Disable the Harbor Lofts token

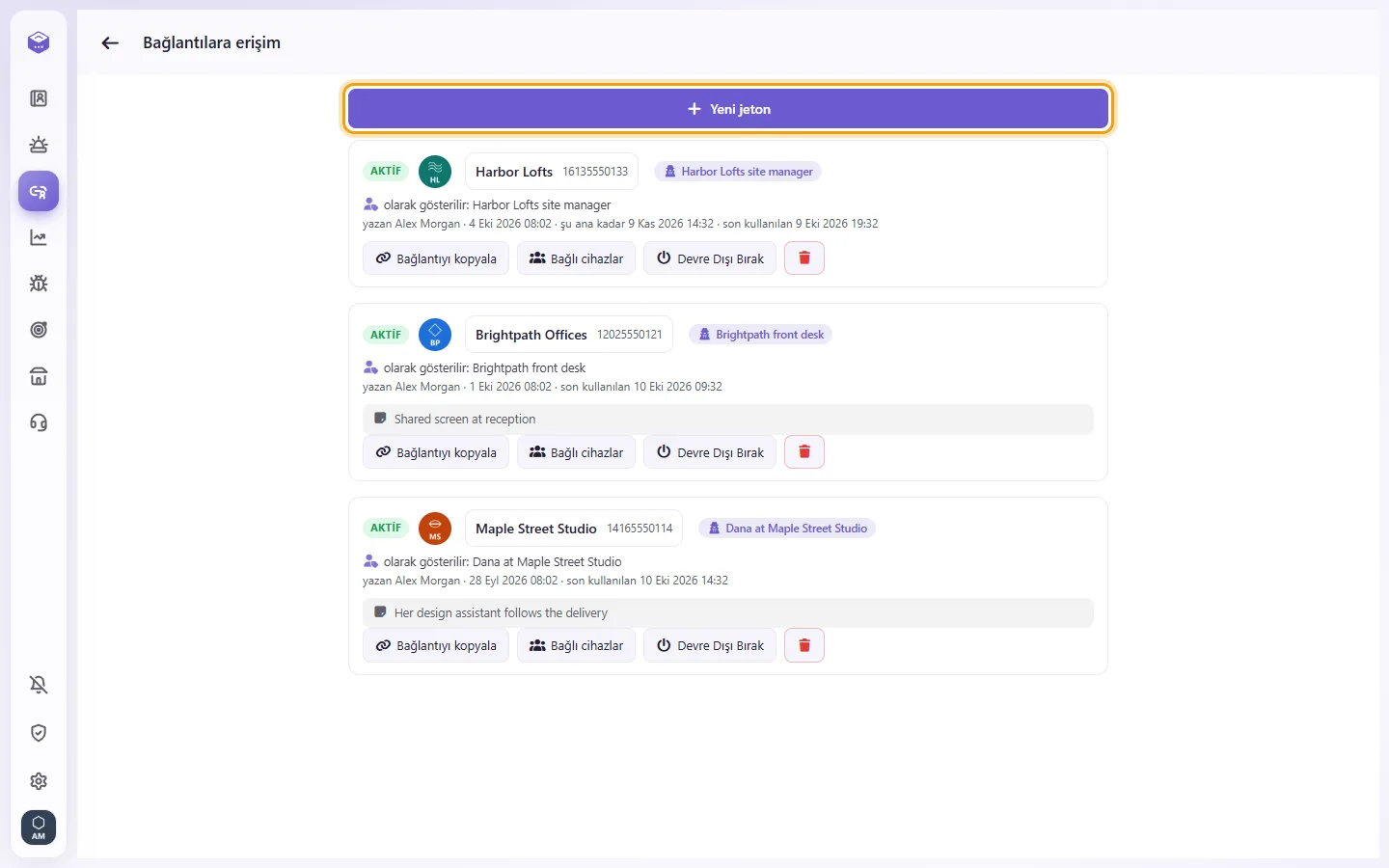coord(710,258)
